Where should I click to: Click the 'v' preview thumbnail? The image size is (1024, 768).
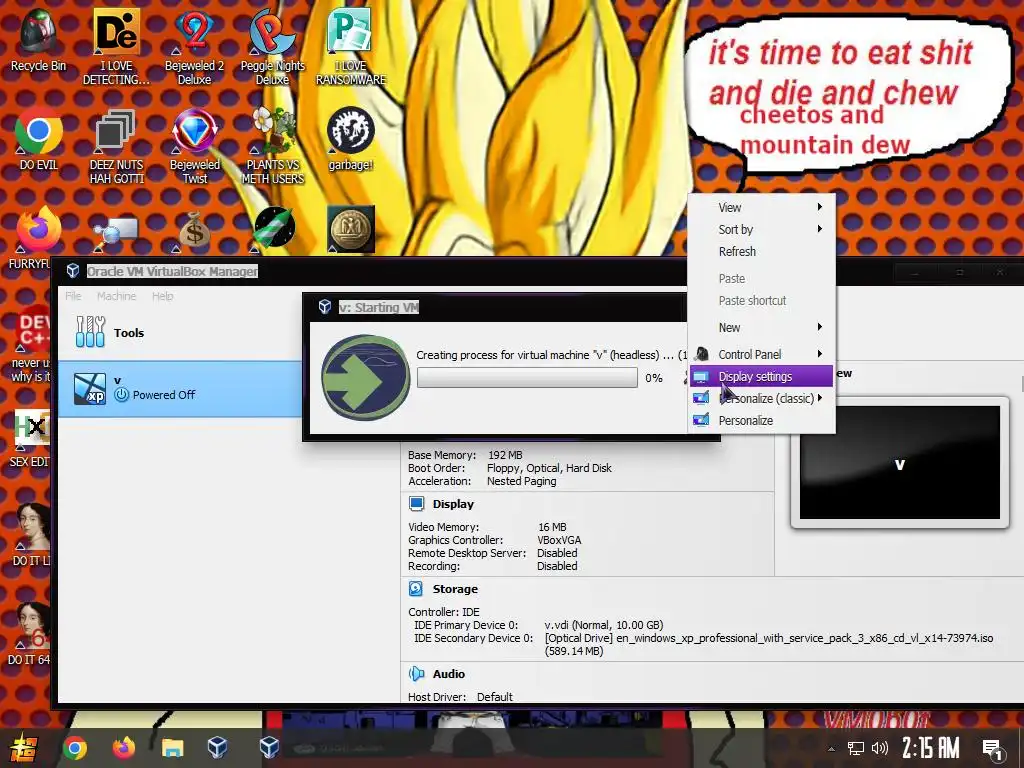click(x=899, y=462)
